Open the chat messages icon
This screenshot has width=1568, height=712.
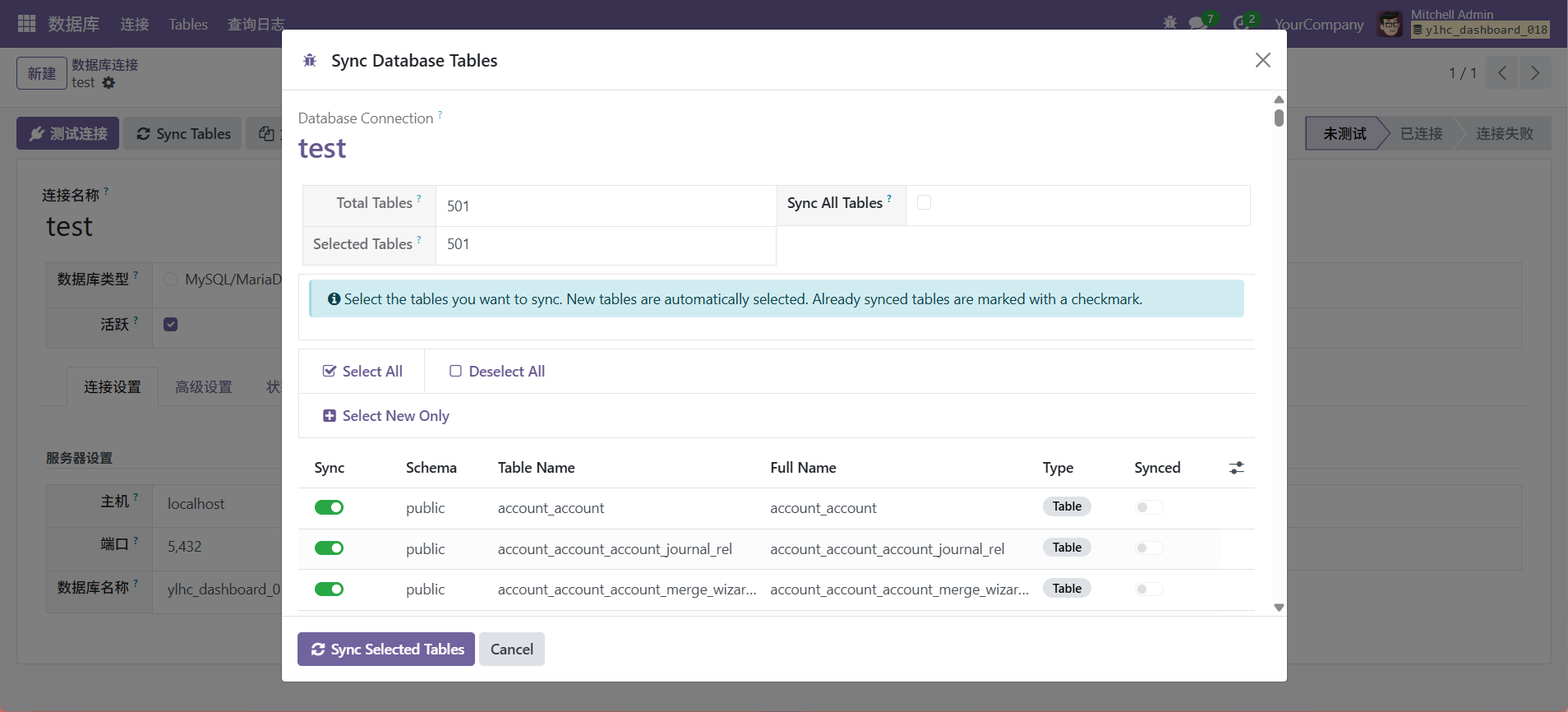point(1198,23)
